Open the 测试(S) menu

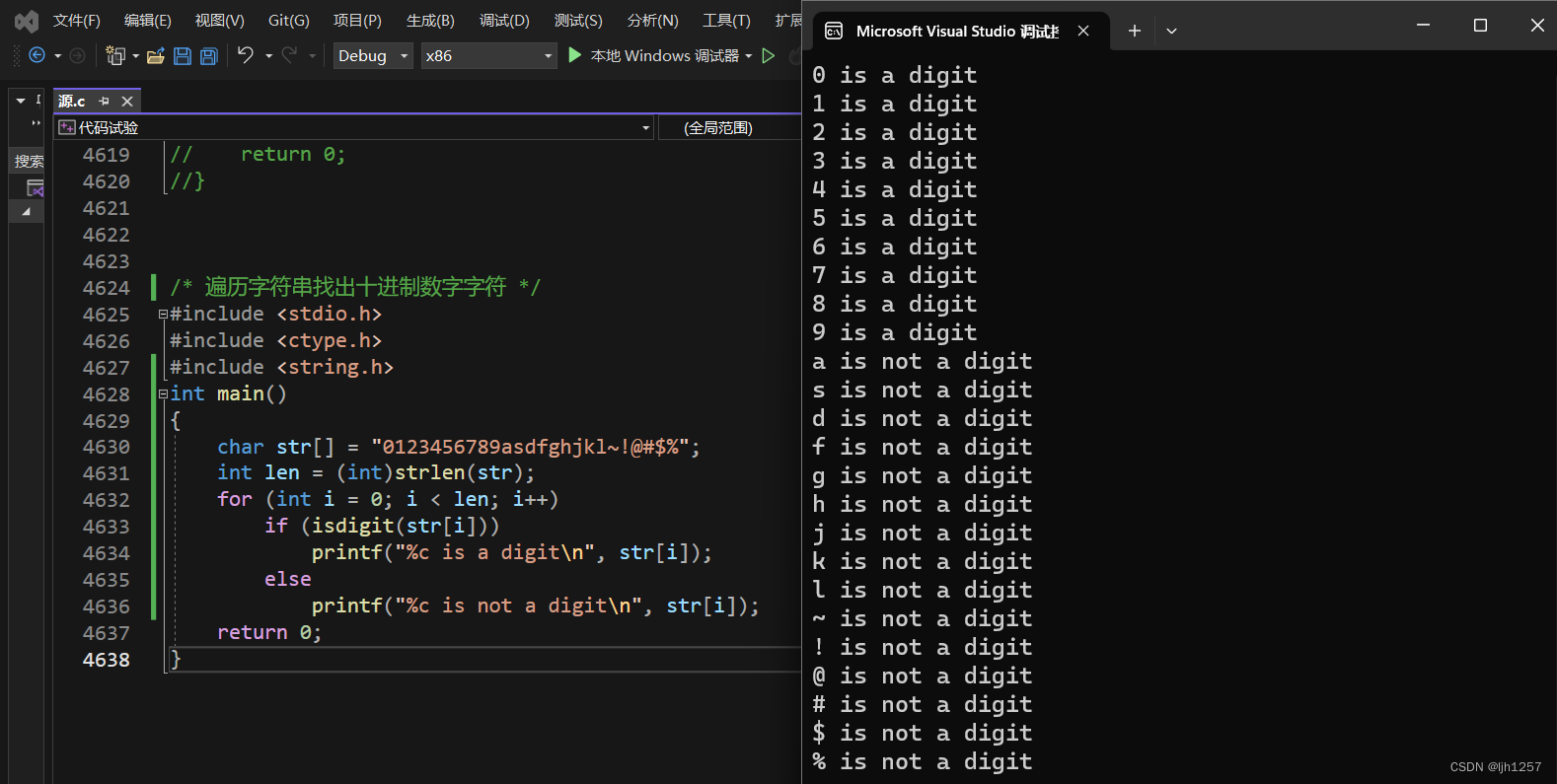coord(578,21)
